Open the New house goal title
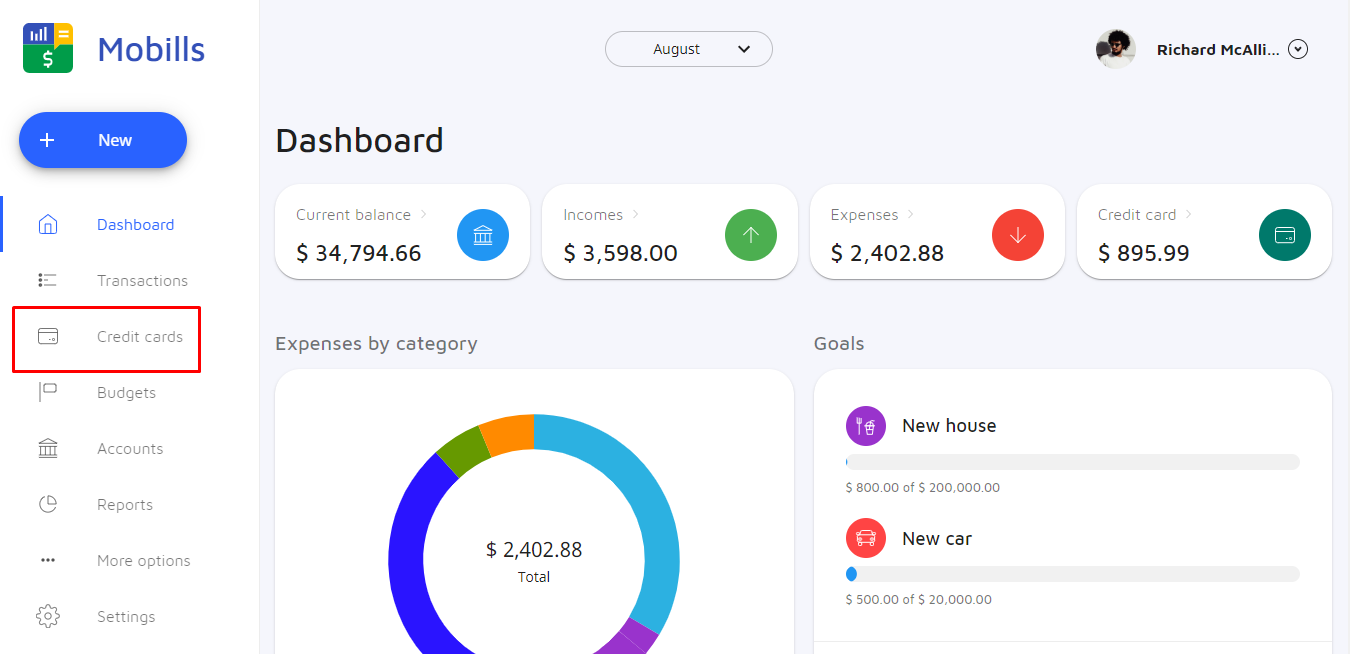The height and width of the screenshot is (654, 1350). click(x=949, y=426)
